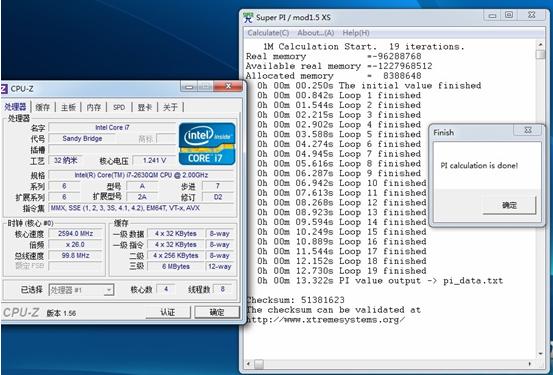
Task: Click the Allocated memory 8388648 line
Action: tap(333, 76)
